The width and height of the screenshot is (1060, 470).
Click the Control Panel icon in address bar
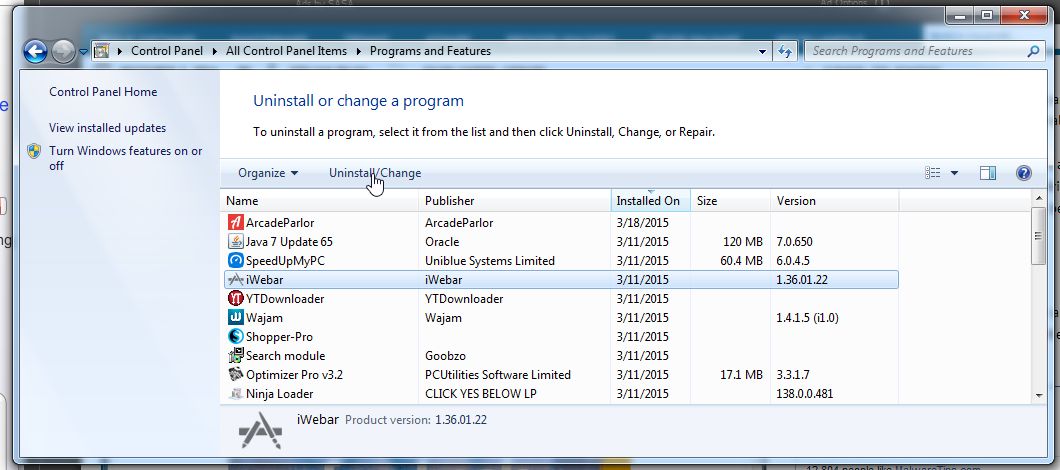tap(101, 51)
